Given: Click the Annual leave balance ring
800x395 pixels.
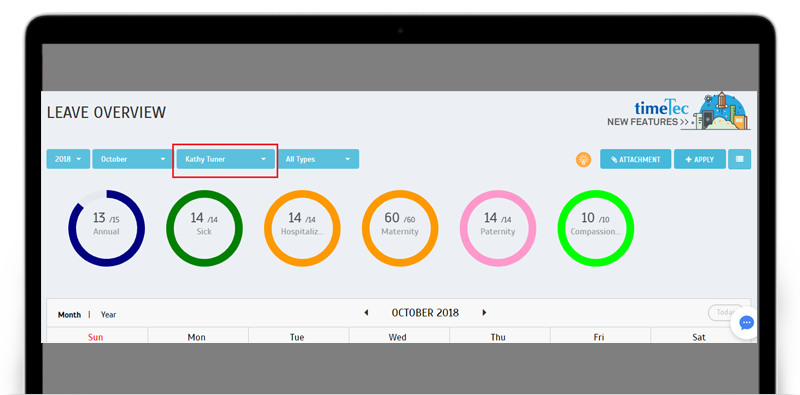Looking at the screenshot, I should (107, 228).
